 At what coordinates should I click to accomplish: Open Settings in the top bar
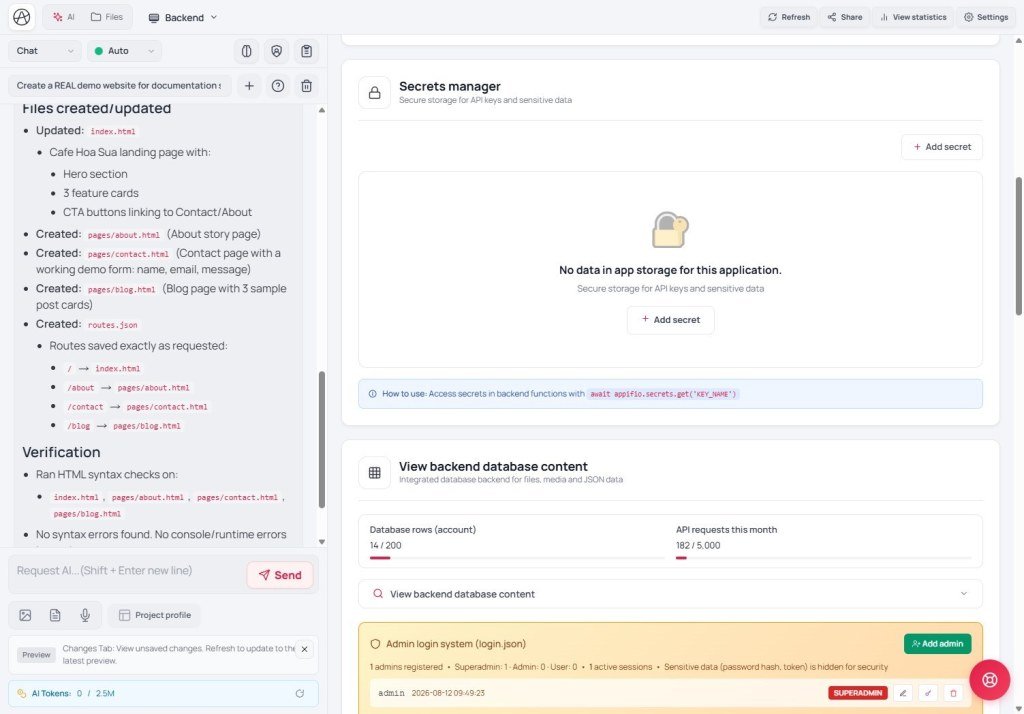(x=986, y=17)
